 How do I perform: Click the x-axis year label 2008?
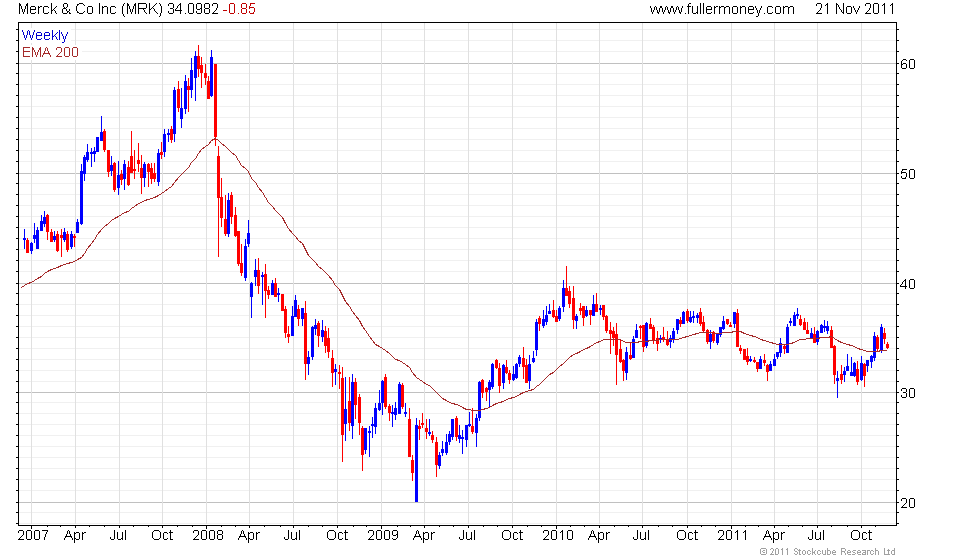pos(208,536)
